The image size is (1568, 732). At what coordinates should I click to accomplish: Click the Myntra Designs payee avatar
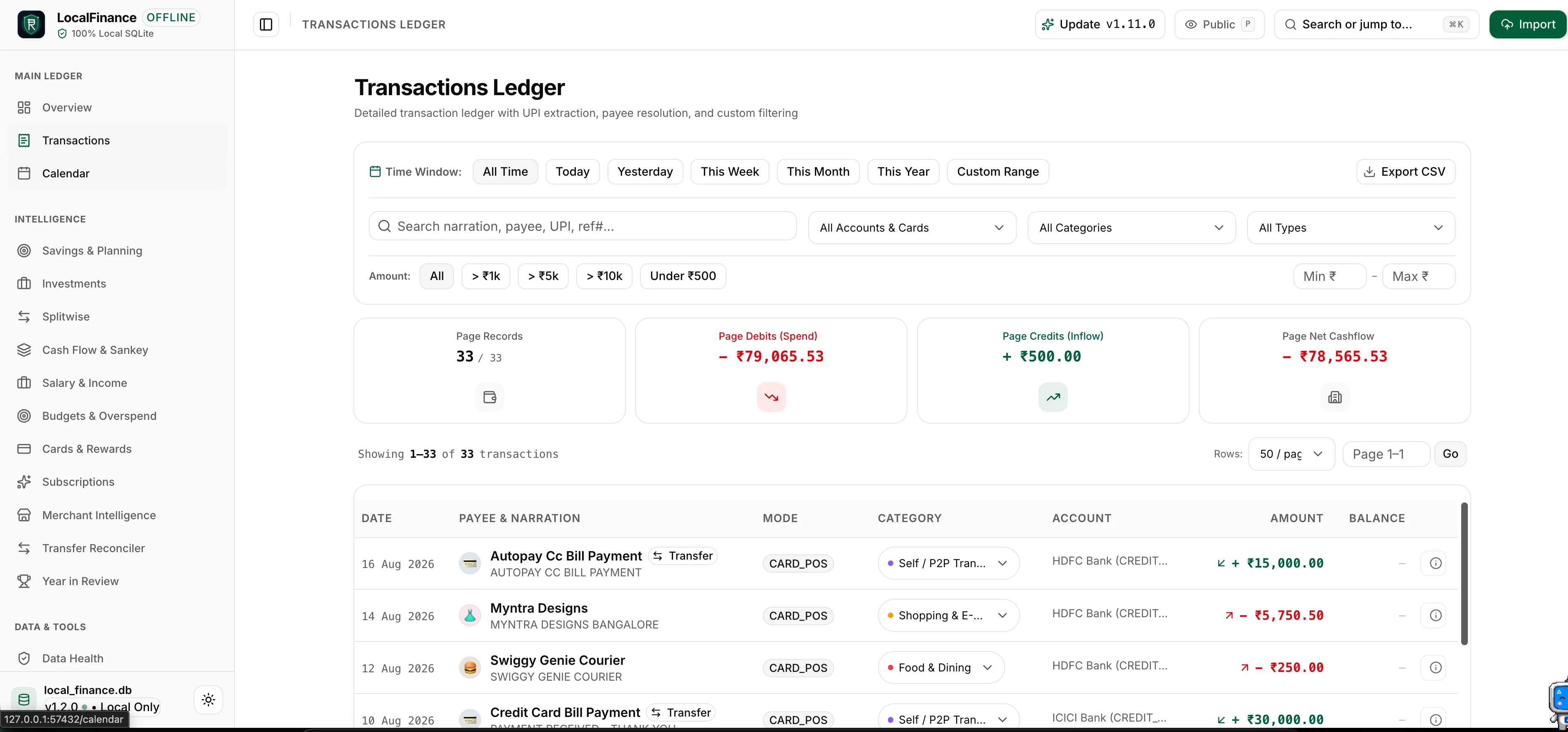[470, 616]
